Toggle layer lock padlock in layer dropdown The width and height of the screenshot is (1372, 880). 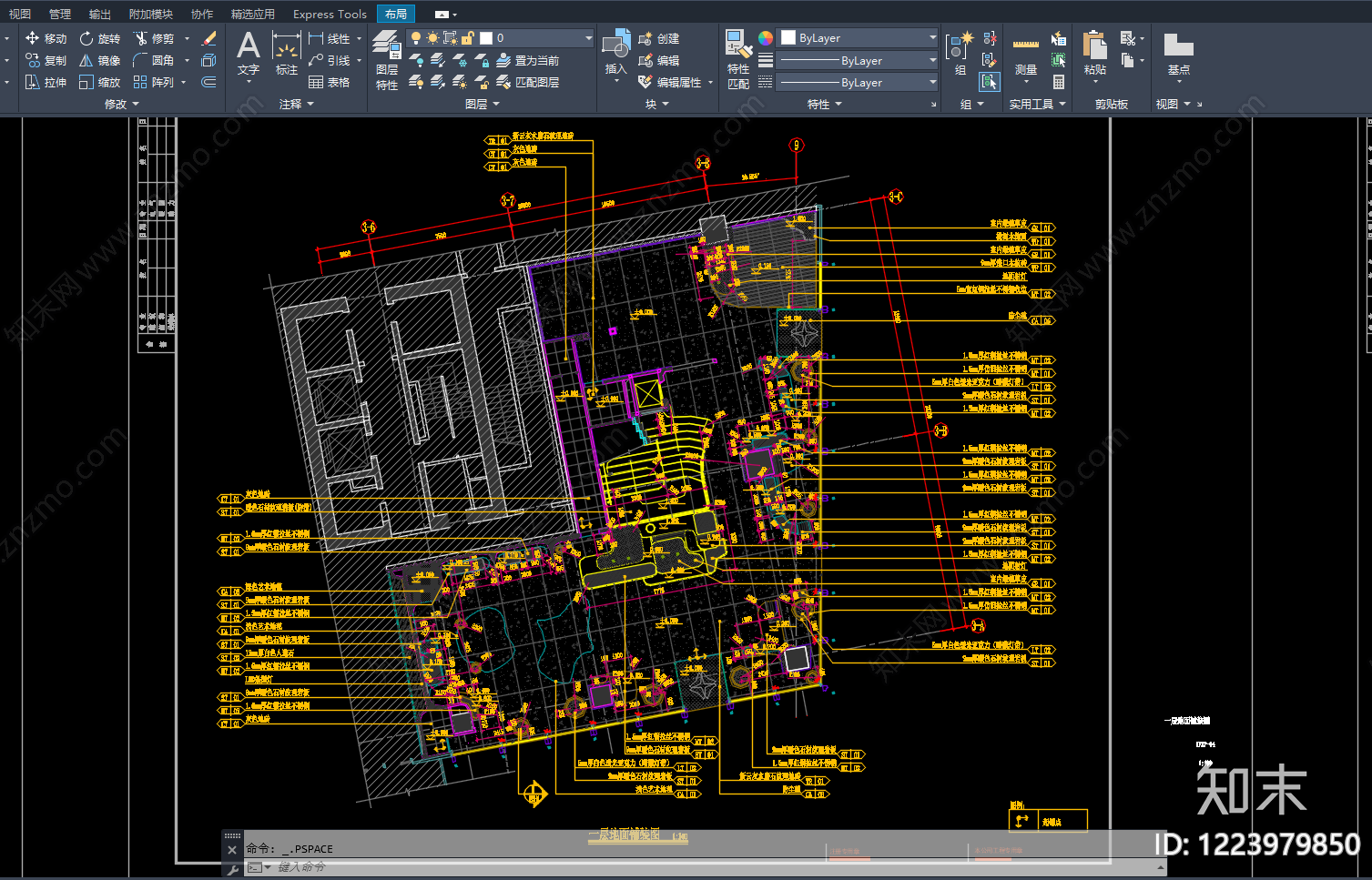[467, 38]
